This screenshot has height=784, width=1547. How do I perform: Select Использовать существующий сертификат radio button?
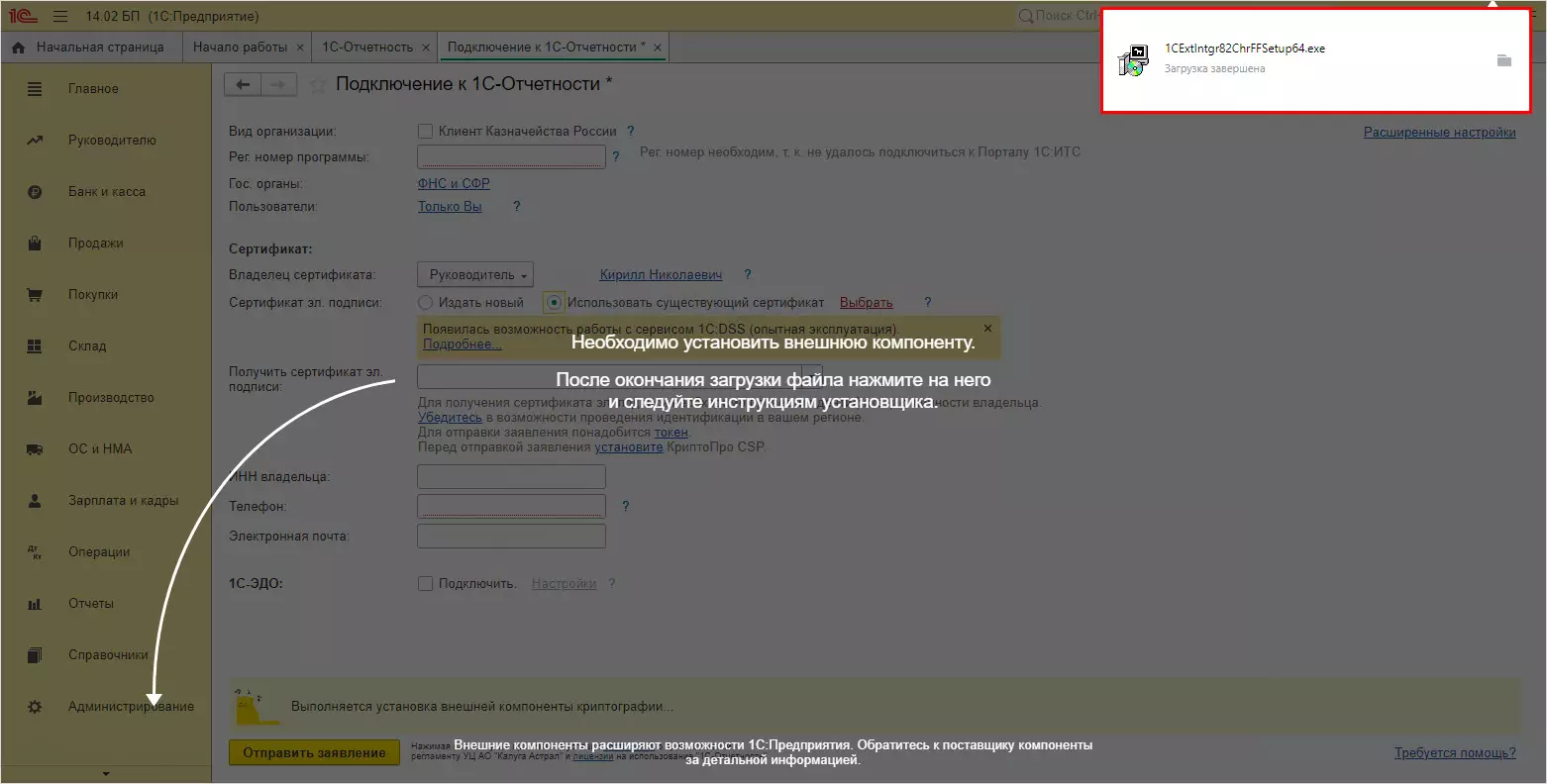click(x=555, y=303)
